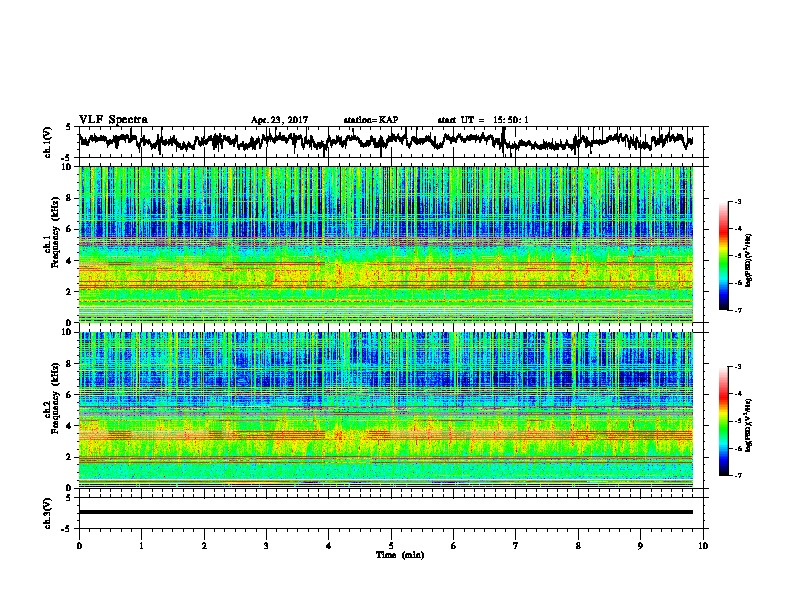Click the 'VLF Spectra' title text
The height and width of the screenshot is (612, 792).
113,120
